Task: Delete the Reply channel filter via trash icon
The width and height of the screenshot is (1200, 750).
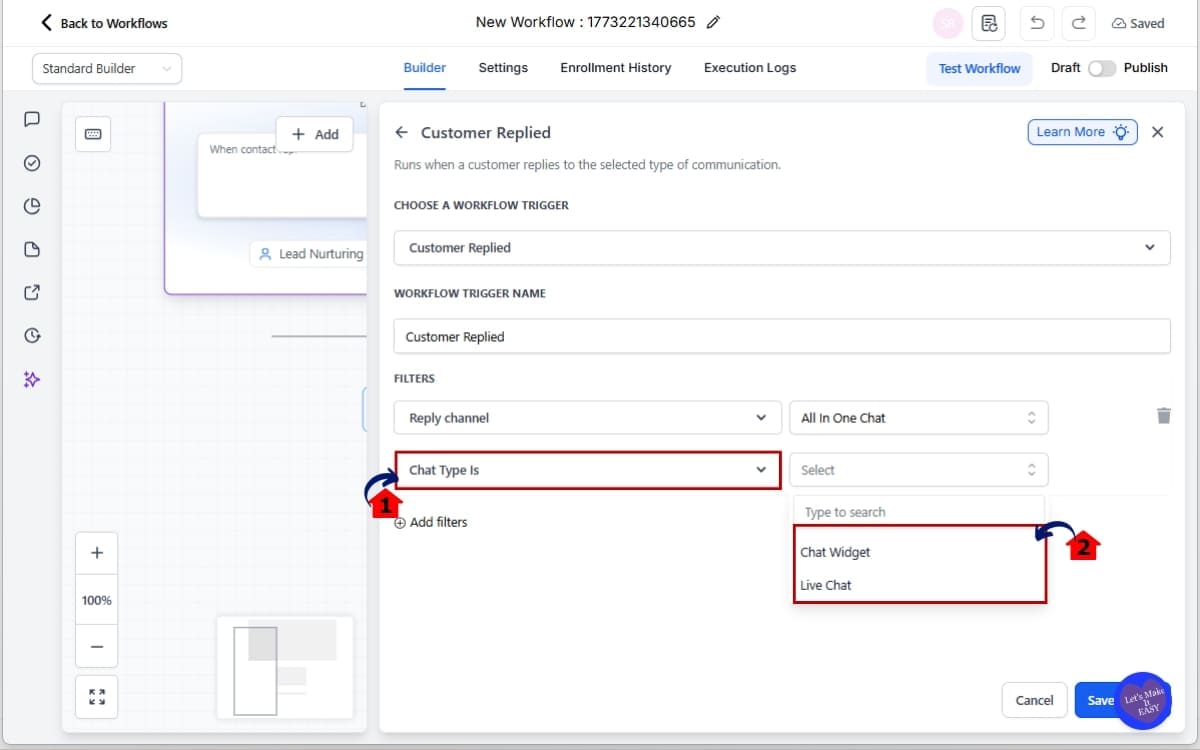Action: (x=1163, y=415)
